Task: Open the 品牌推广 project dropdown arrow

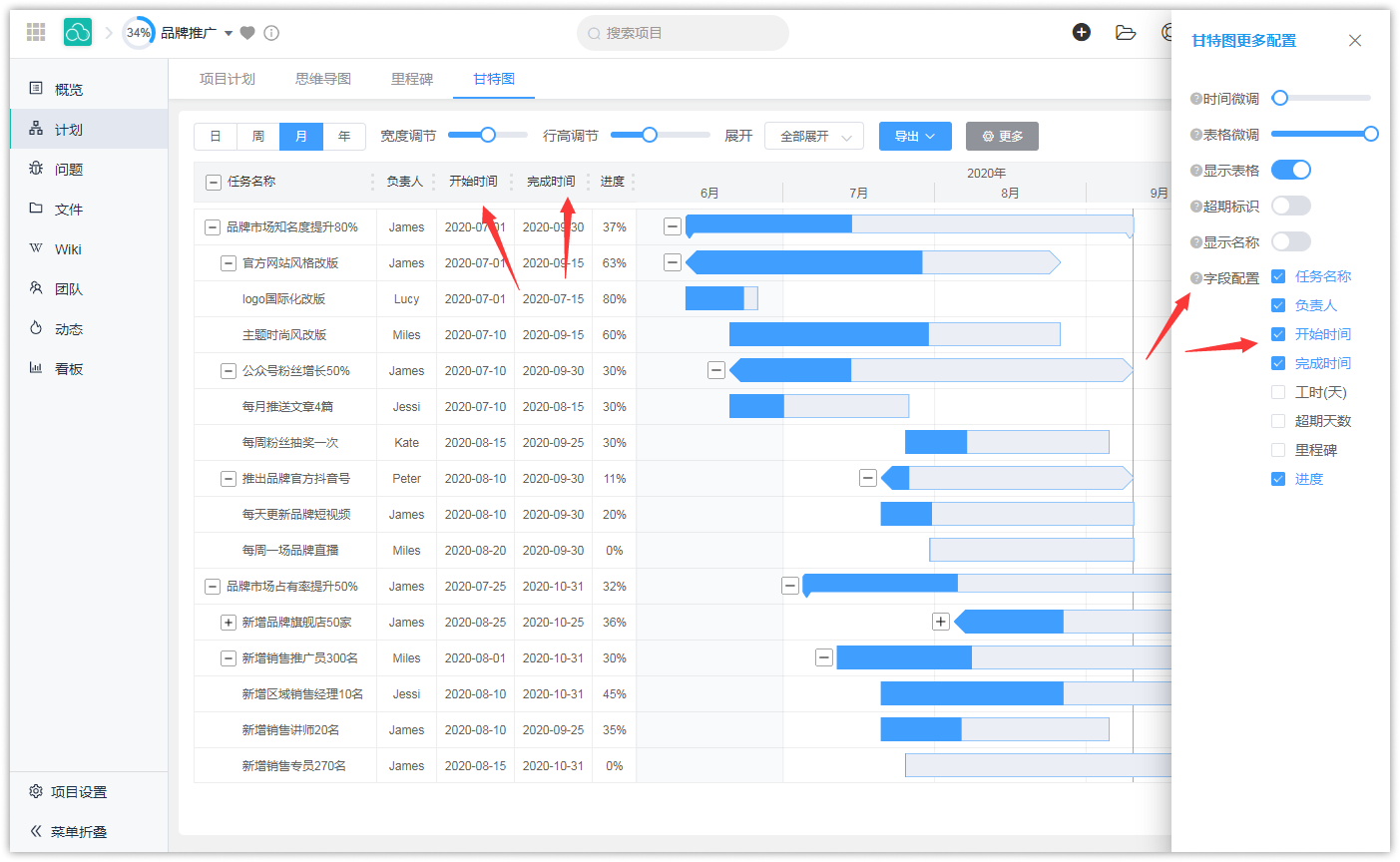Action: point(229,33)
